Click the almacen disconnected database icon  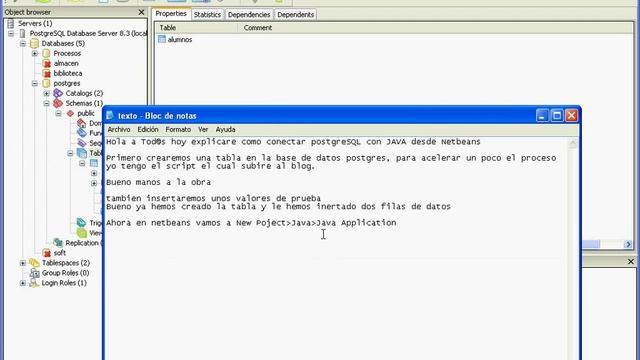pos(47,63)
